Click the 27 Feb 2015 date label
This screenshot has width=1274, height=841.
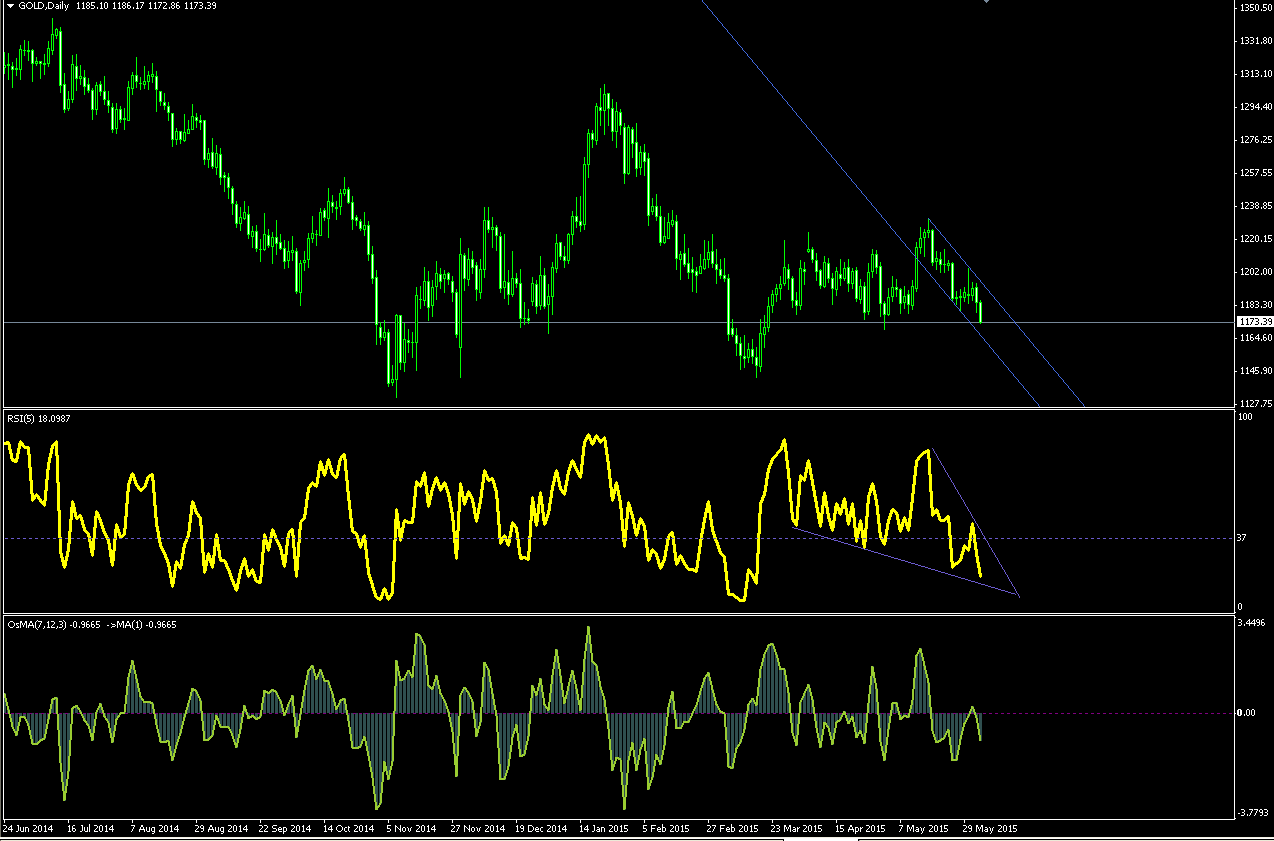coord(732,829)
